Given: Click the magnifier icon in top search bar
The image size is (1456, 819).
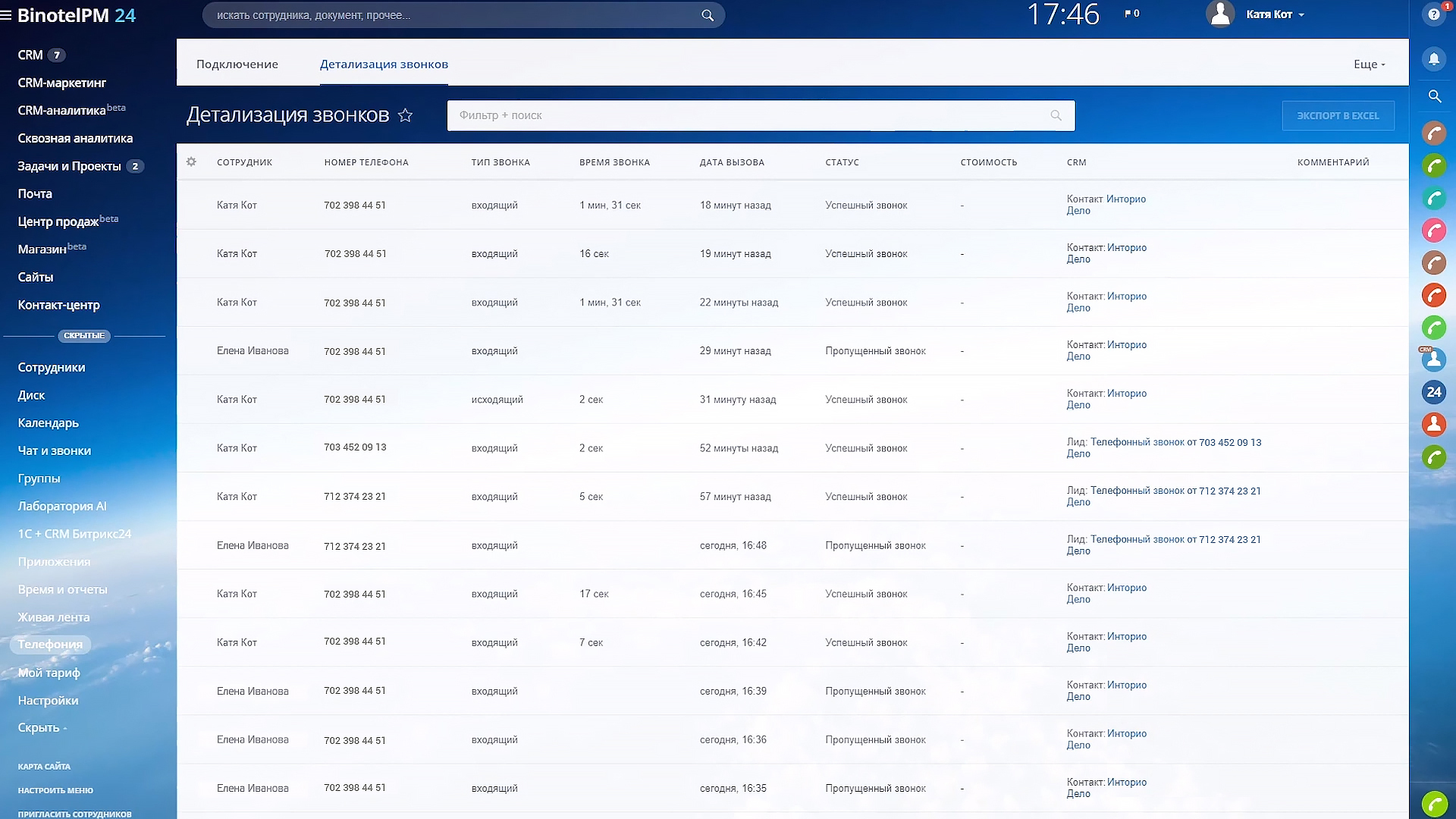Looking at the screenshot, I should (707, 15).
